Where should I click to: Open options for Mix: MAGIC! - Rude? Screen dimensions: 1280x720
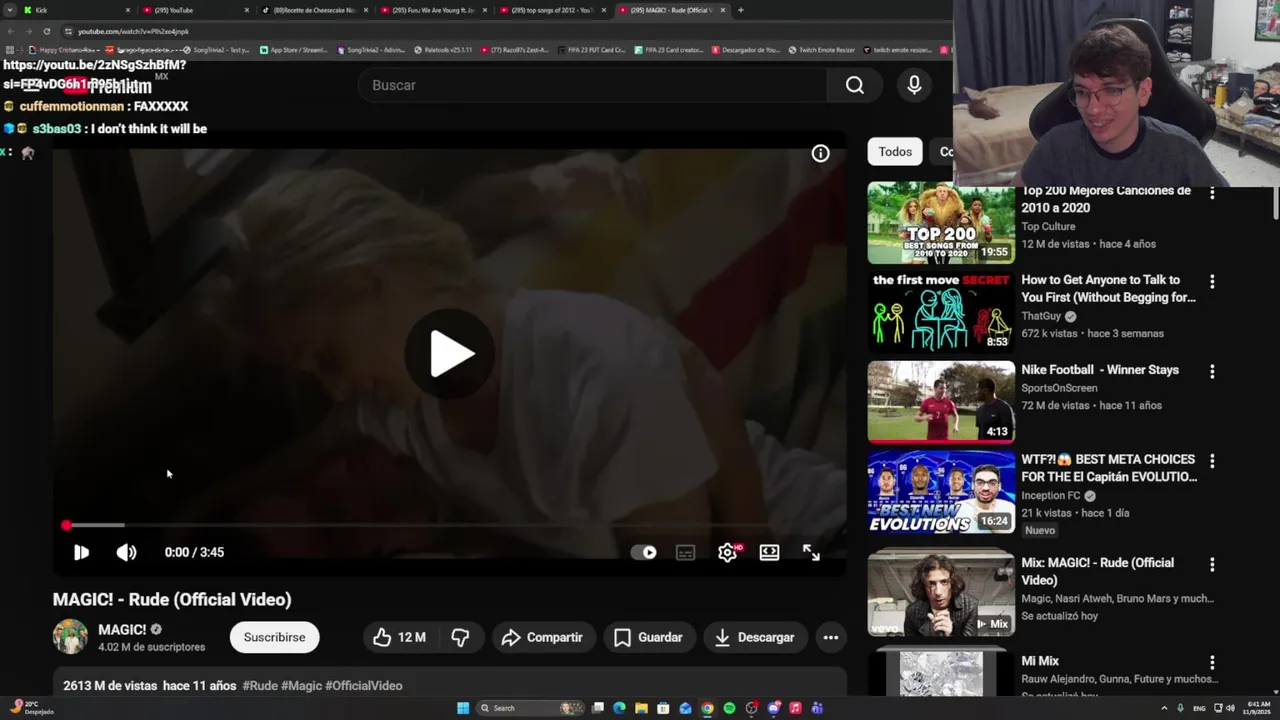pyautogui.click(x=1212, y=565)
